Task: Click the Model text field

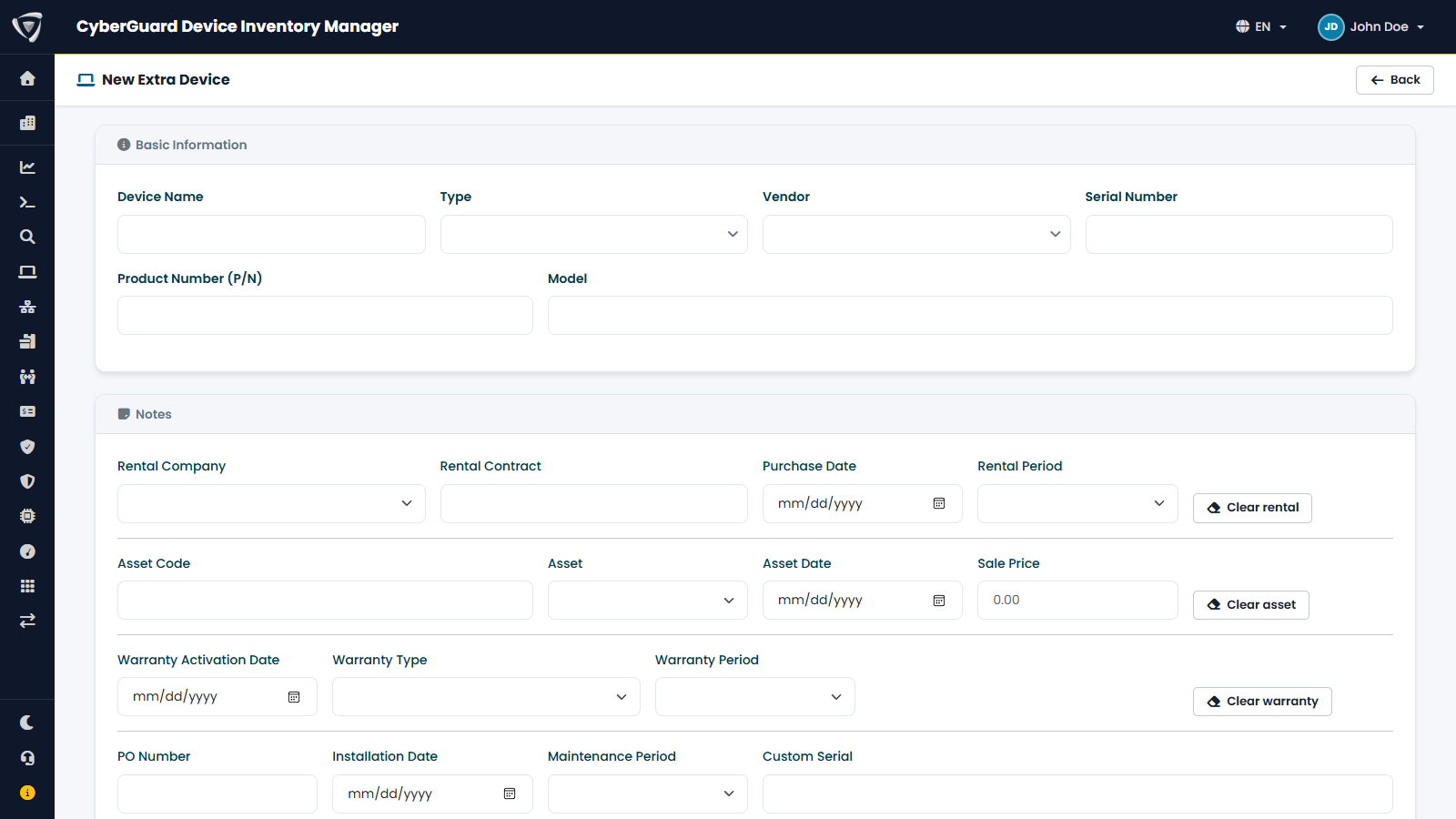Action: pyautogui.click(x=970, y=315)
